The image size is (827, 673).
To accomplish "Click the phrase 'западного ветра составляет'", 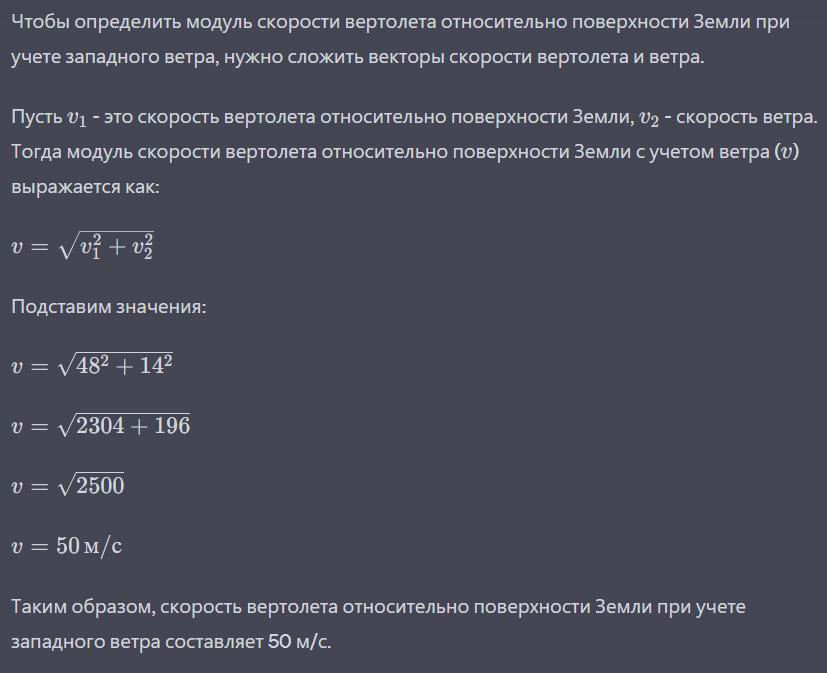I will tap(137, 641).
